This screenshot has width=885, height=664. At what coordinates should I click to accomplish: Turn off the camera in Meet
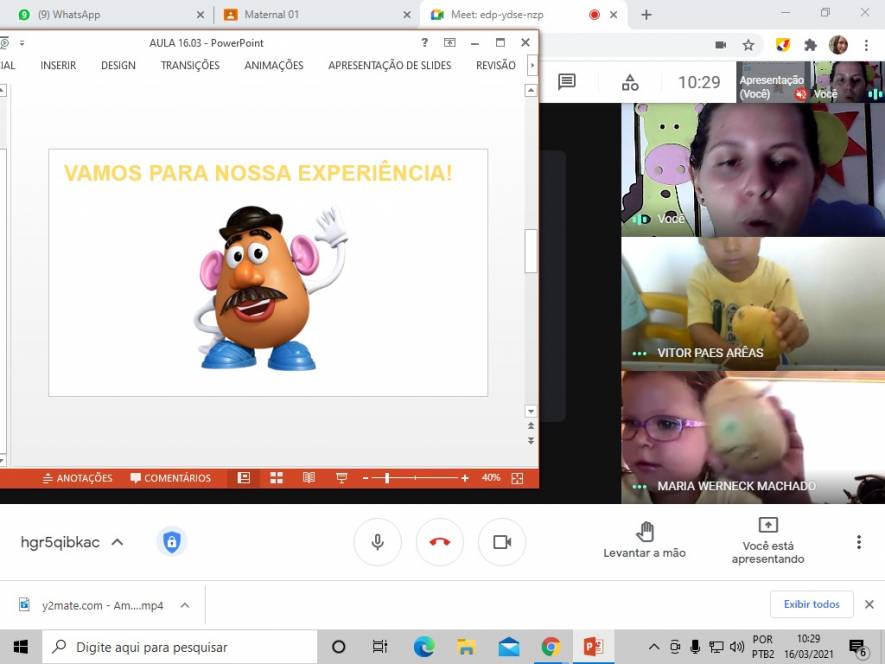coord(502,542)
